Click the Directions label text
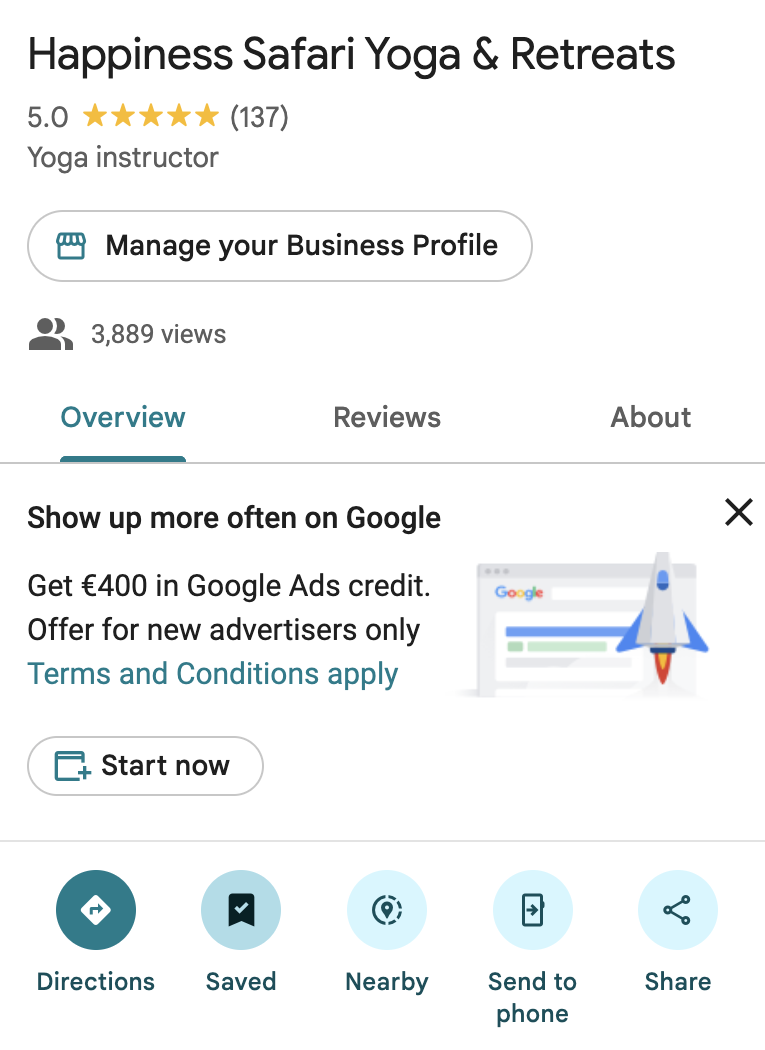This screenshot has height=1050, width=765. click(96, 981)
